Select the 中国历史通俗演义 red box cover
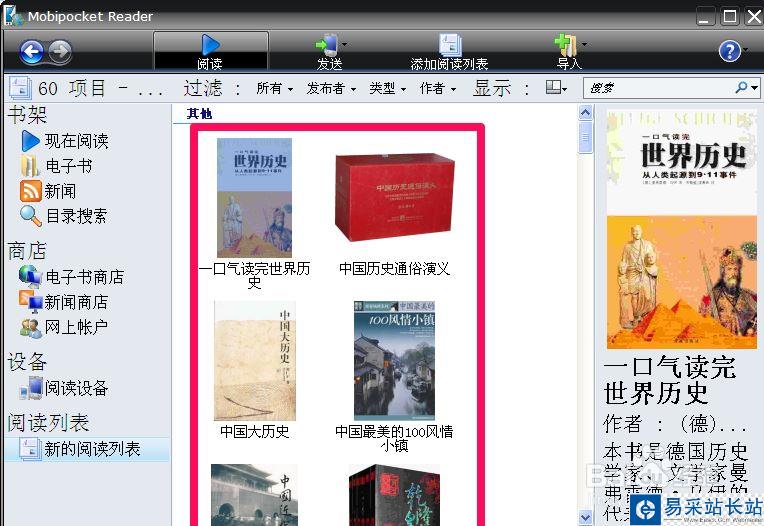Image resolution: width=764 pixels, height=526 pixels. point(395,198)
